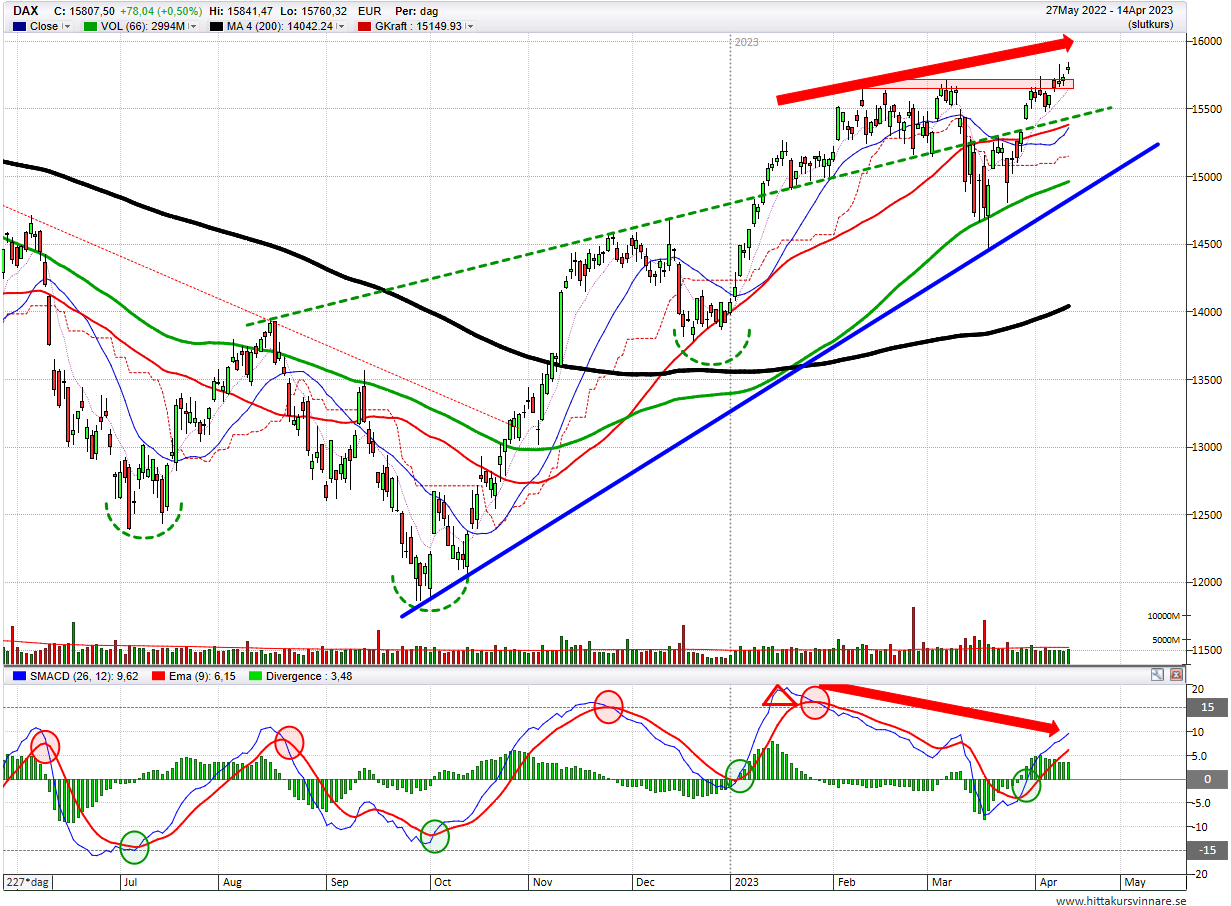1231x906 pixels.
Task: Click the 10000M volume axis label
Action: click(1166, 616)
